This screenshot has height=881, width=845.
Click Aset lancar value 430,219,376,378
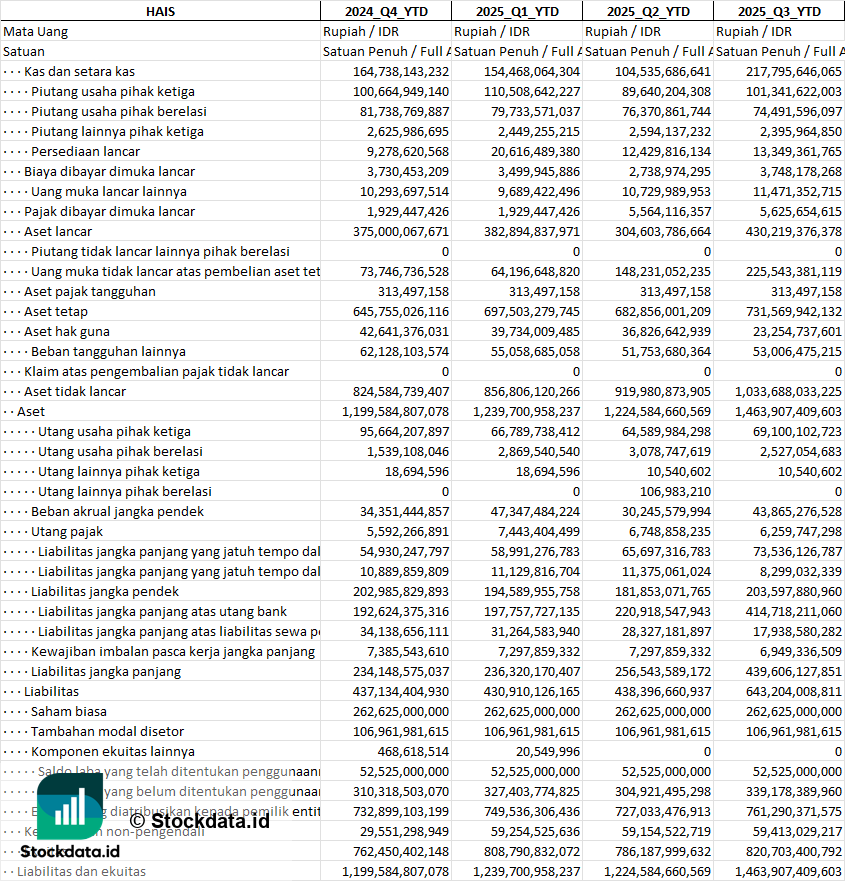click(794, 231)
